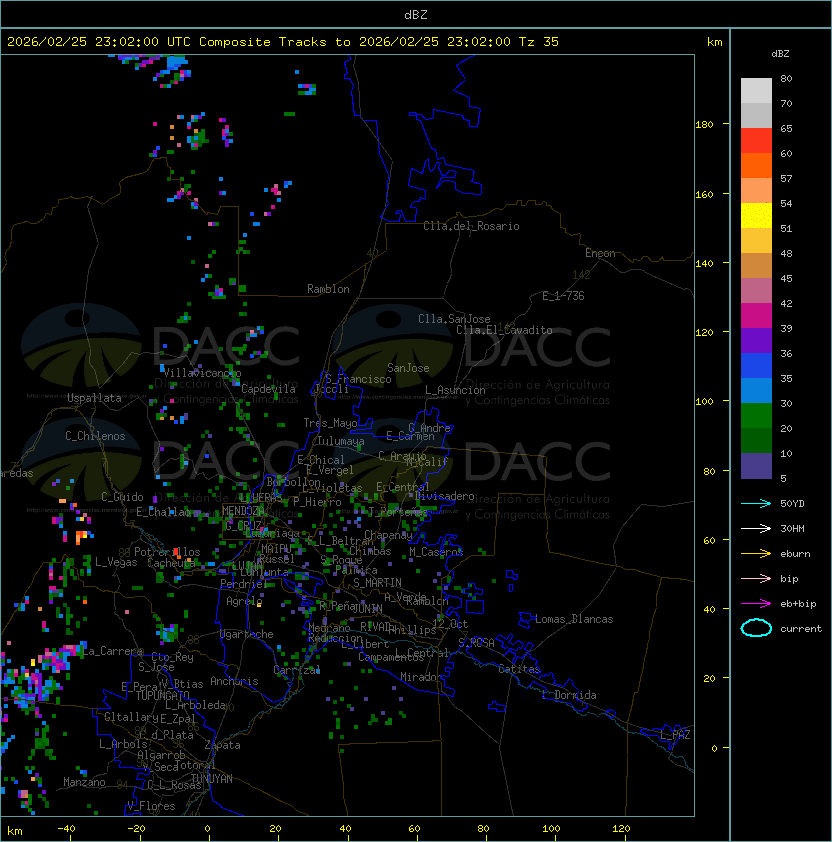Viewport: 832px width, 842px height.
Task: Click the Encon map label
Action: tap(600, 253)
